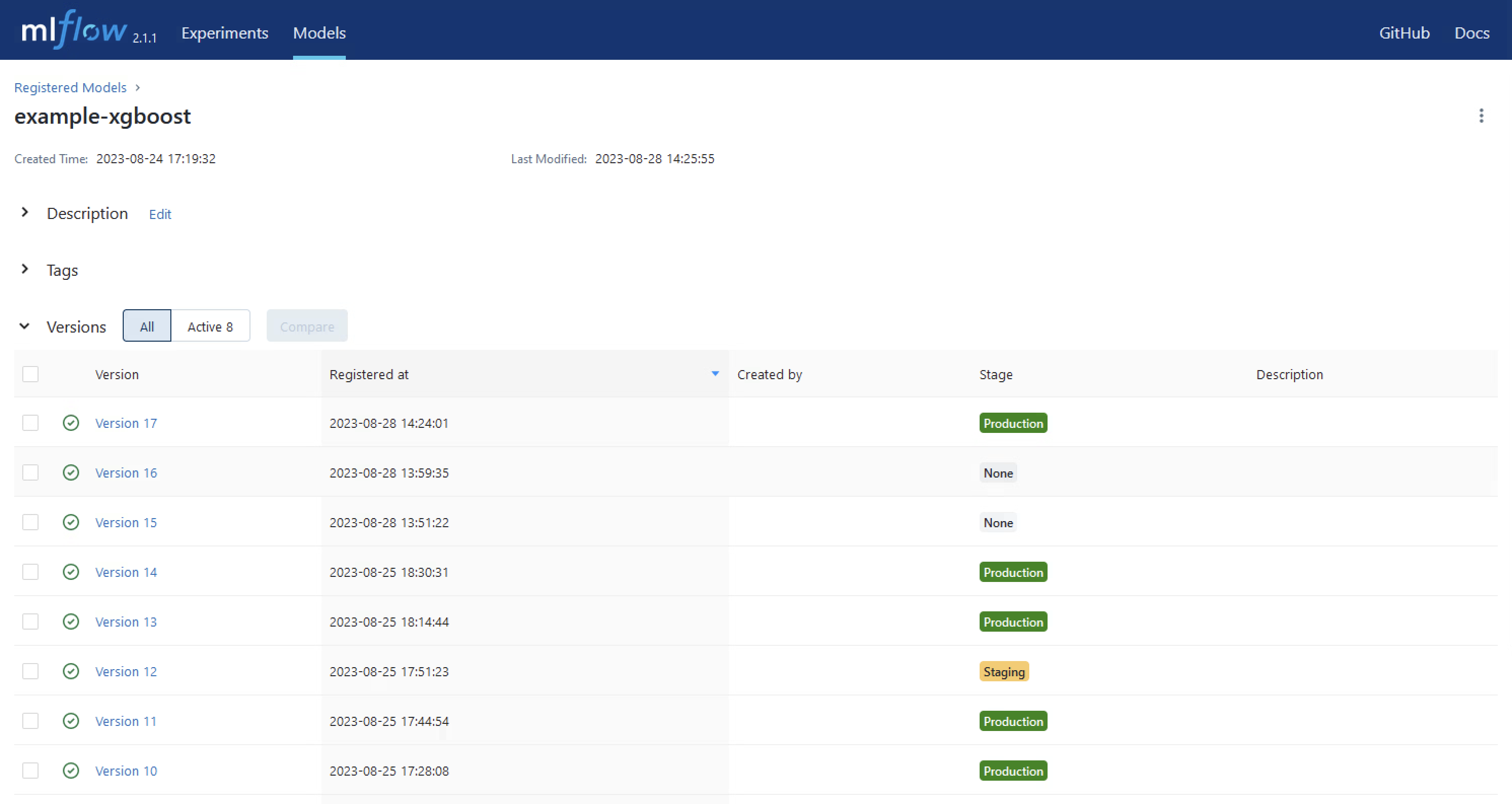The height and width of the screenshot is (804, 1512).
Task: Expand the Tags section
Action: pos(25,269)
